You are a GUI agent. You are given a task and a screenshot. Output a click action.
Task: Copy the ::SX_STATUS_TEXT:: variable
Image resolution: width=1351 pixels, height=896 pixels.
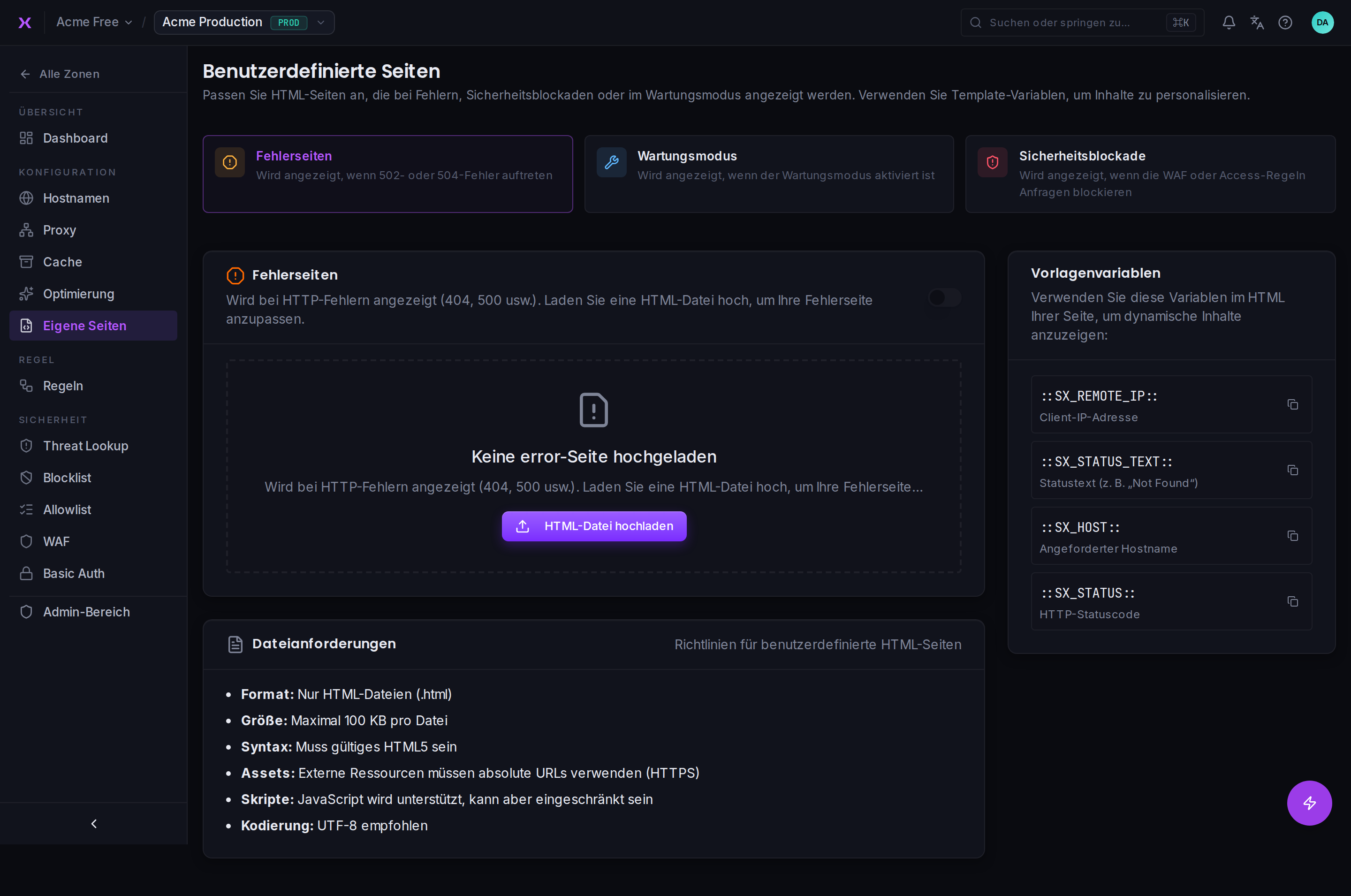point(1293,471)
